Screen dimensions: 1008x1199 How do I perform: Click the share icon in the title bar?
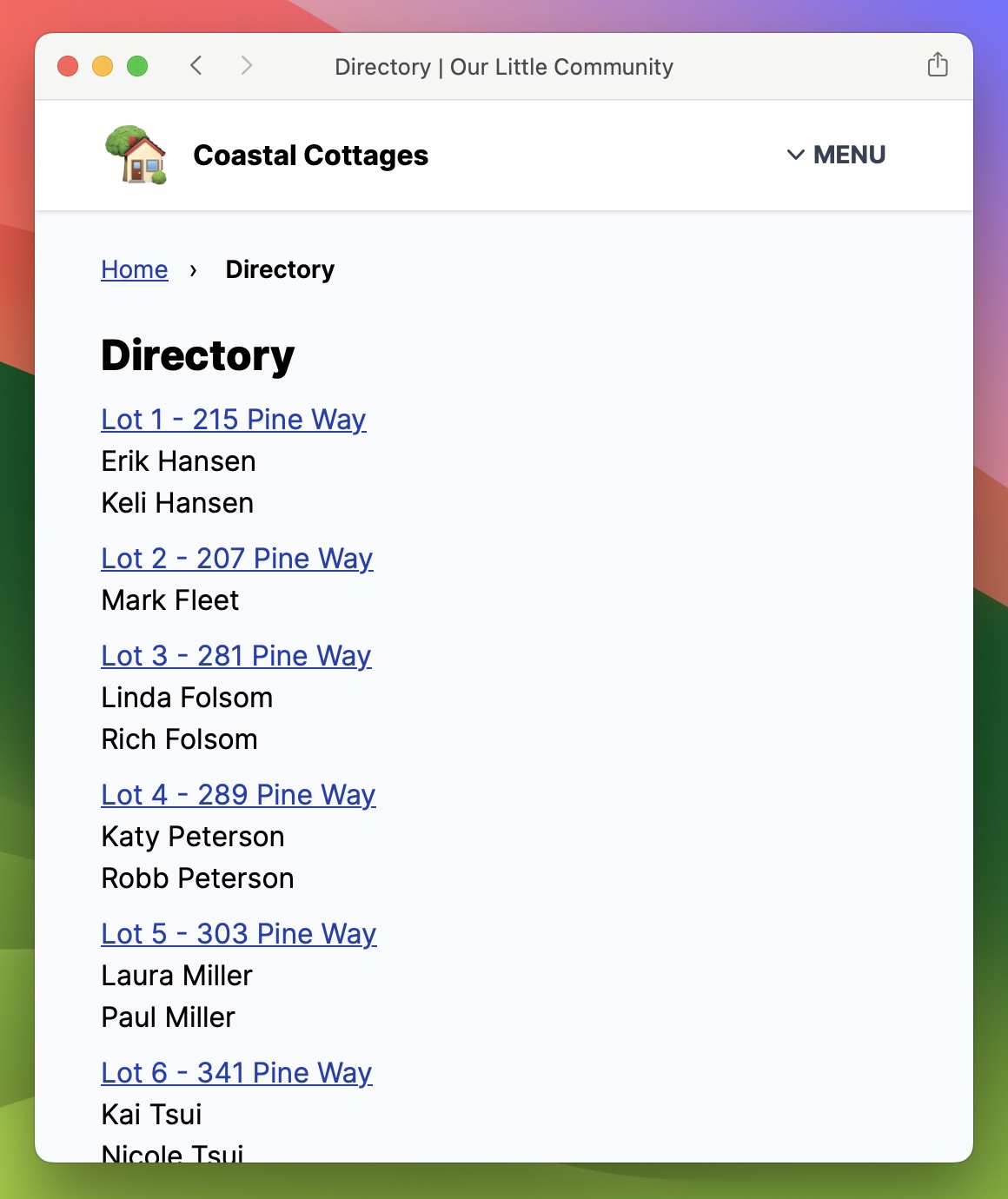937,65
